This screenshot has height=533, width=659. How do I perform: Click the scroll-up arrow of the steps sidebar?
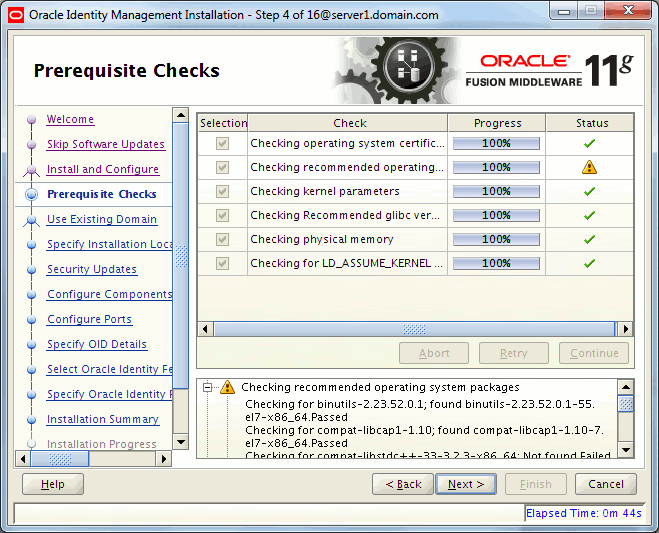(x=181, y=115)
